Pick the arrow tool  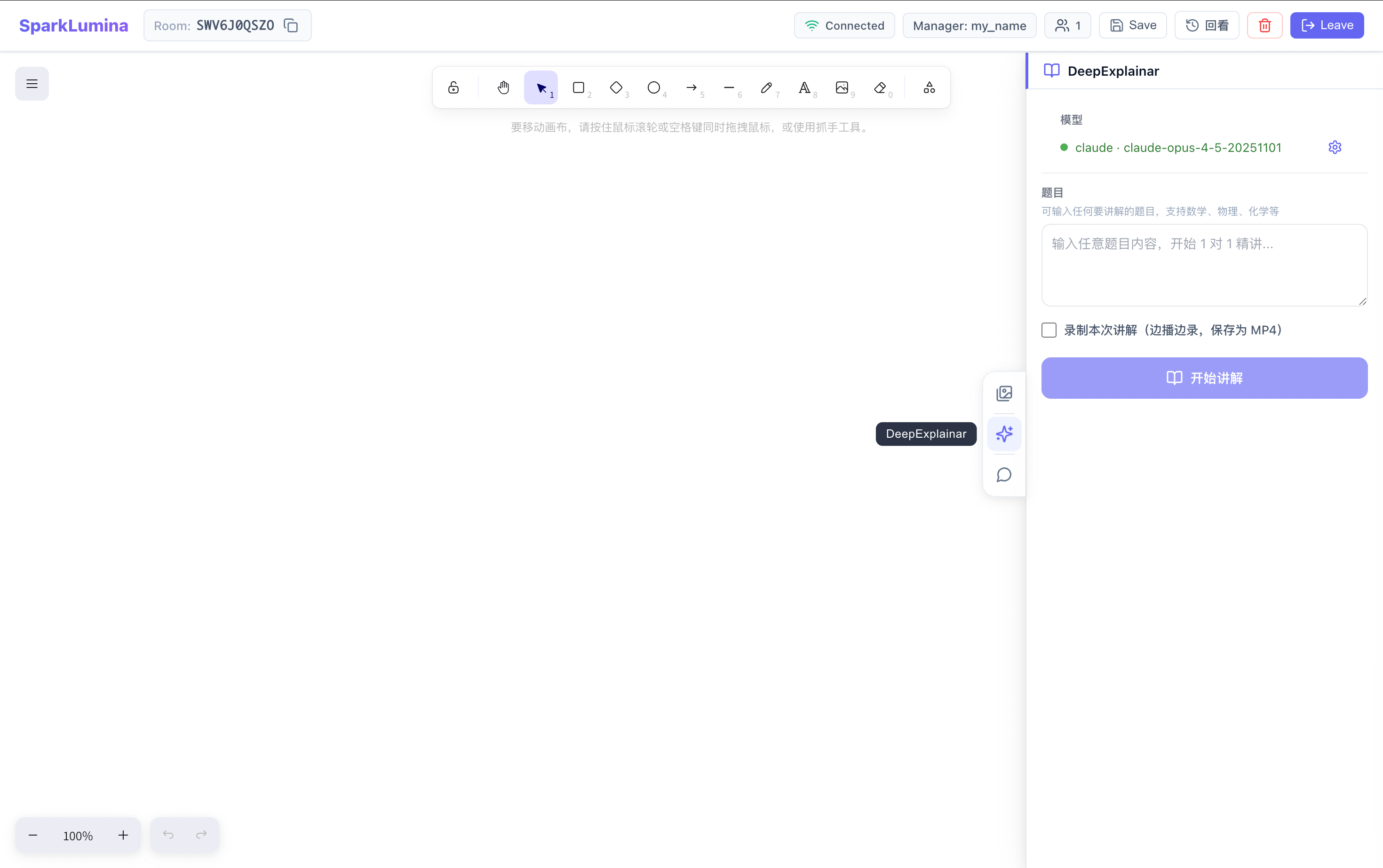[691, 87]
